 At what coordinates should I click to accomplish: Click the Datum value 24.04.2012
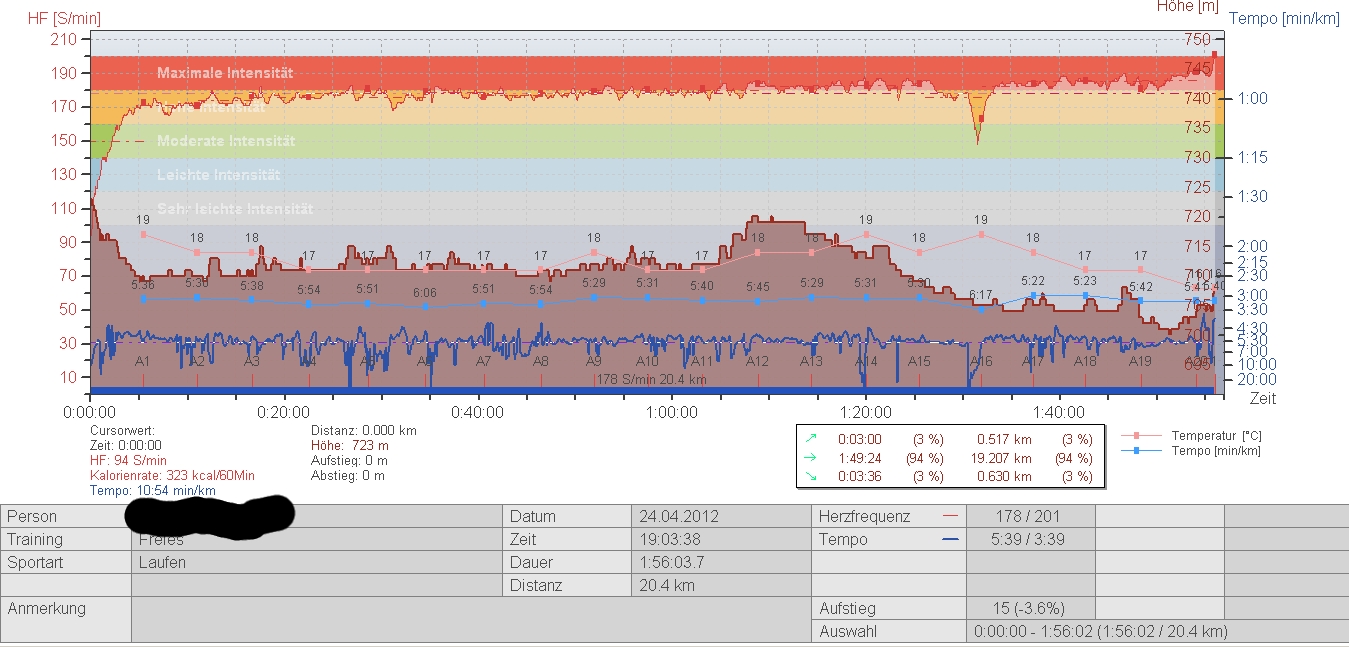[x=678, y=517]
